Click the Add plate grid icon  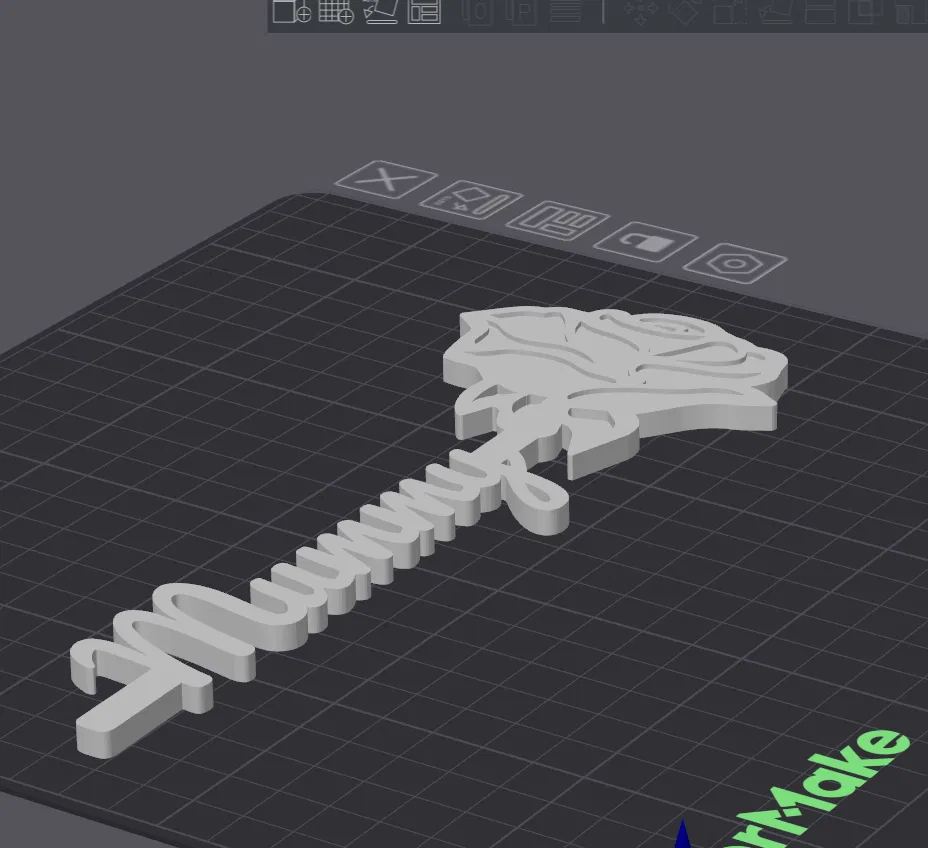tap(336, 11)
